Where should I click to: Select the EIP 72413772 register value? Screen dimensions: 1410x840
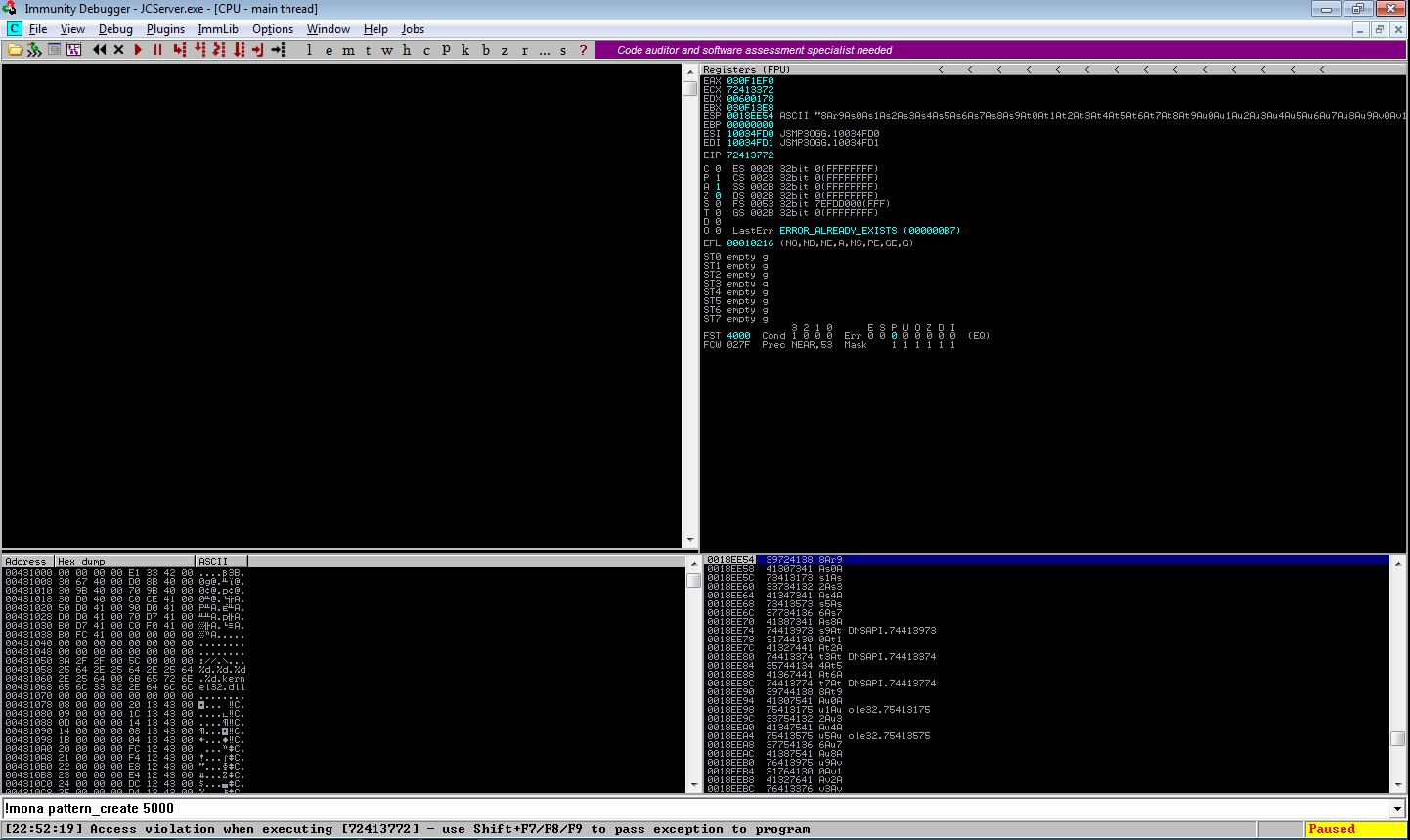[750, 155]
